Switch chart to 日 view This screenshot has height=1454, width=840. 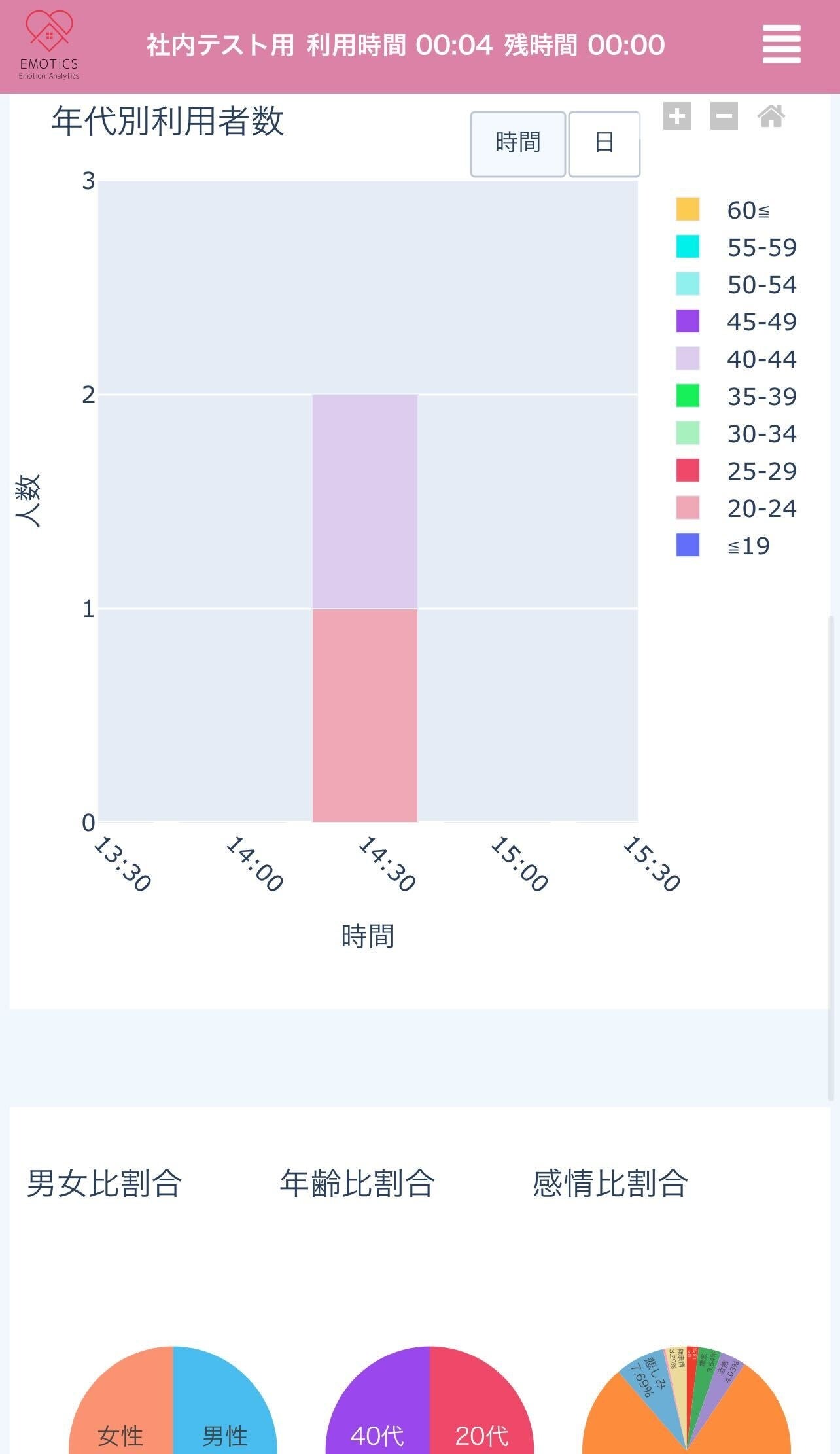[x=604, y=143]
